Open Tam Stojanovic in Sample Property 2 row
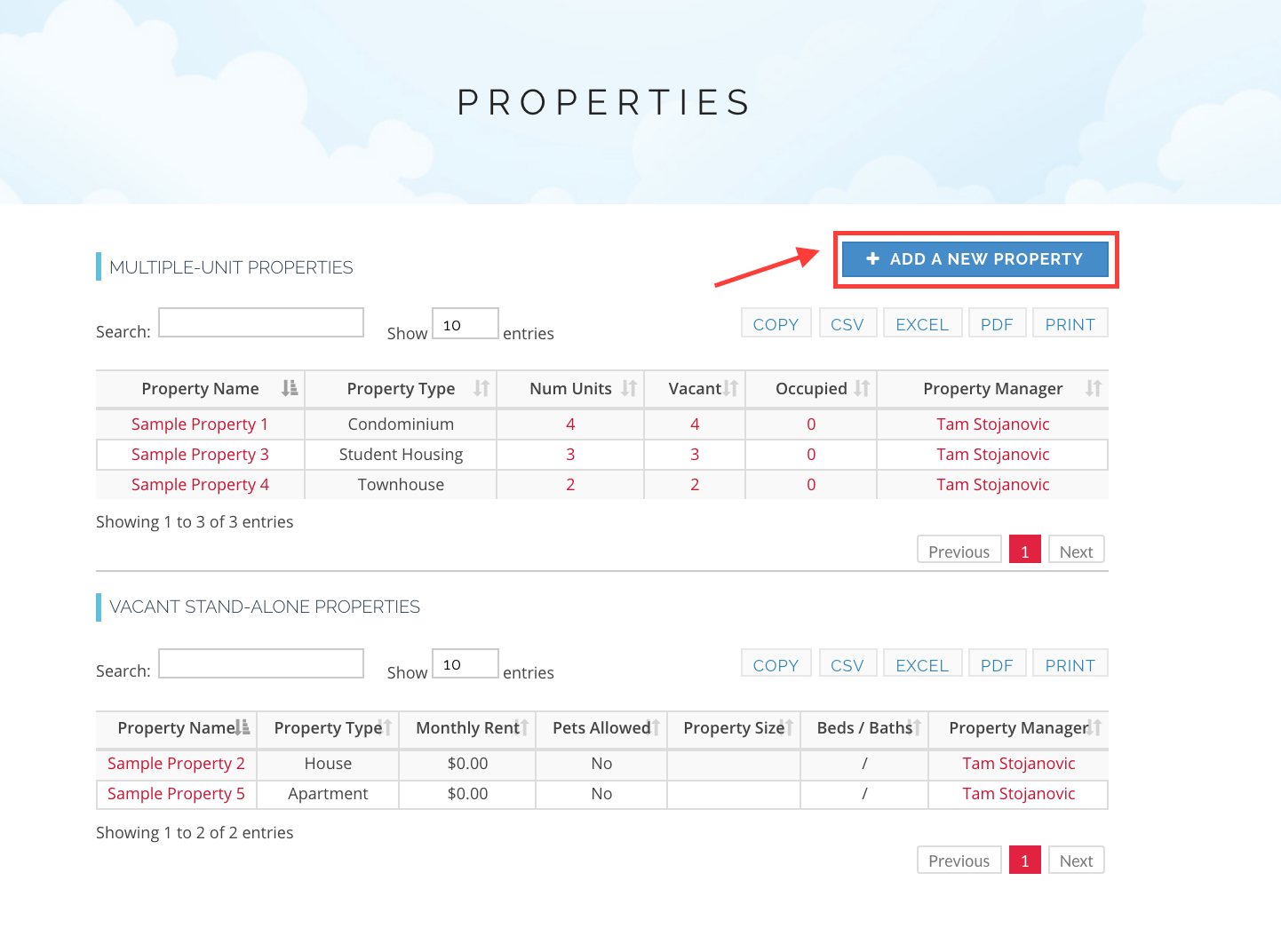The image size is (1281, 952). [x=1018, y=764]
